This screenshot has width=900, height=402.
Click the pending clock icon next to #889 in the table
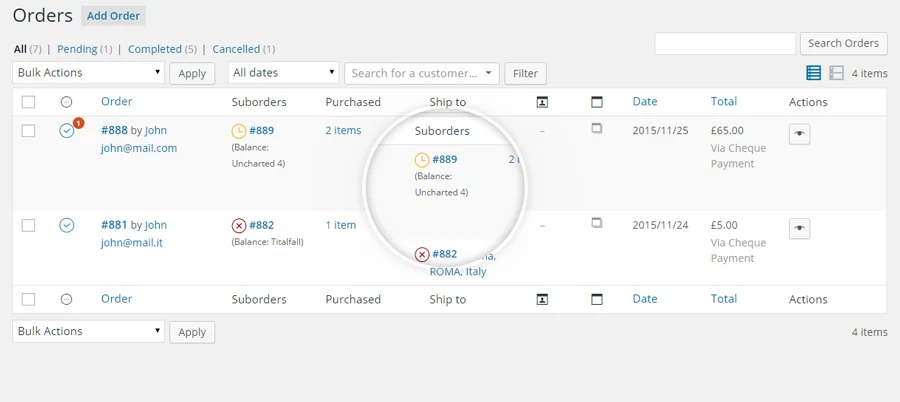tap(239, 131)
